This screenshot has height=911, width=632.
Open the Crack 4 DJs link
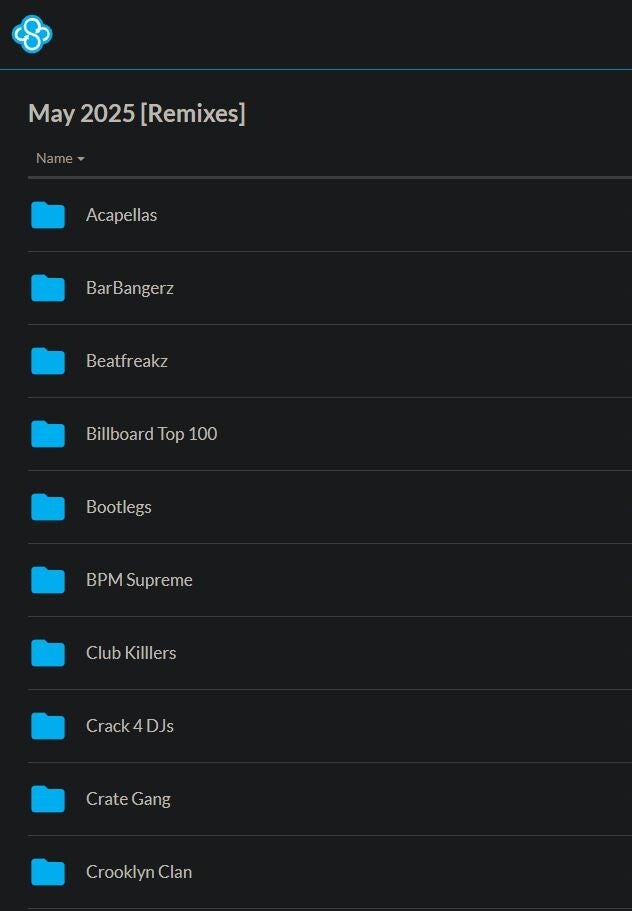130,726
